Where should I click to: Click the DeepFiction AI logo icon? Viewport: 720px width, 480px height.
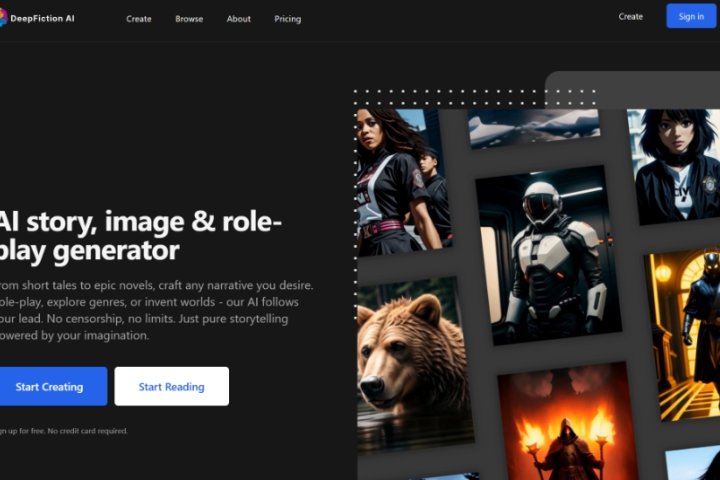[3, 18]
